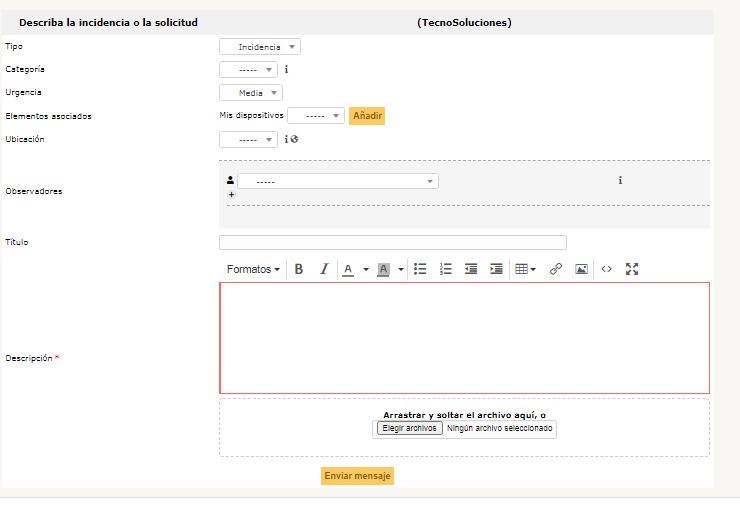This screenshot has width=740, height=520.
Task: Click into the Título input field
Action: (392, 242)
